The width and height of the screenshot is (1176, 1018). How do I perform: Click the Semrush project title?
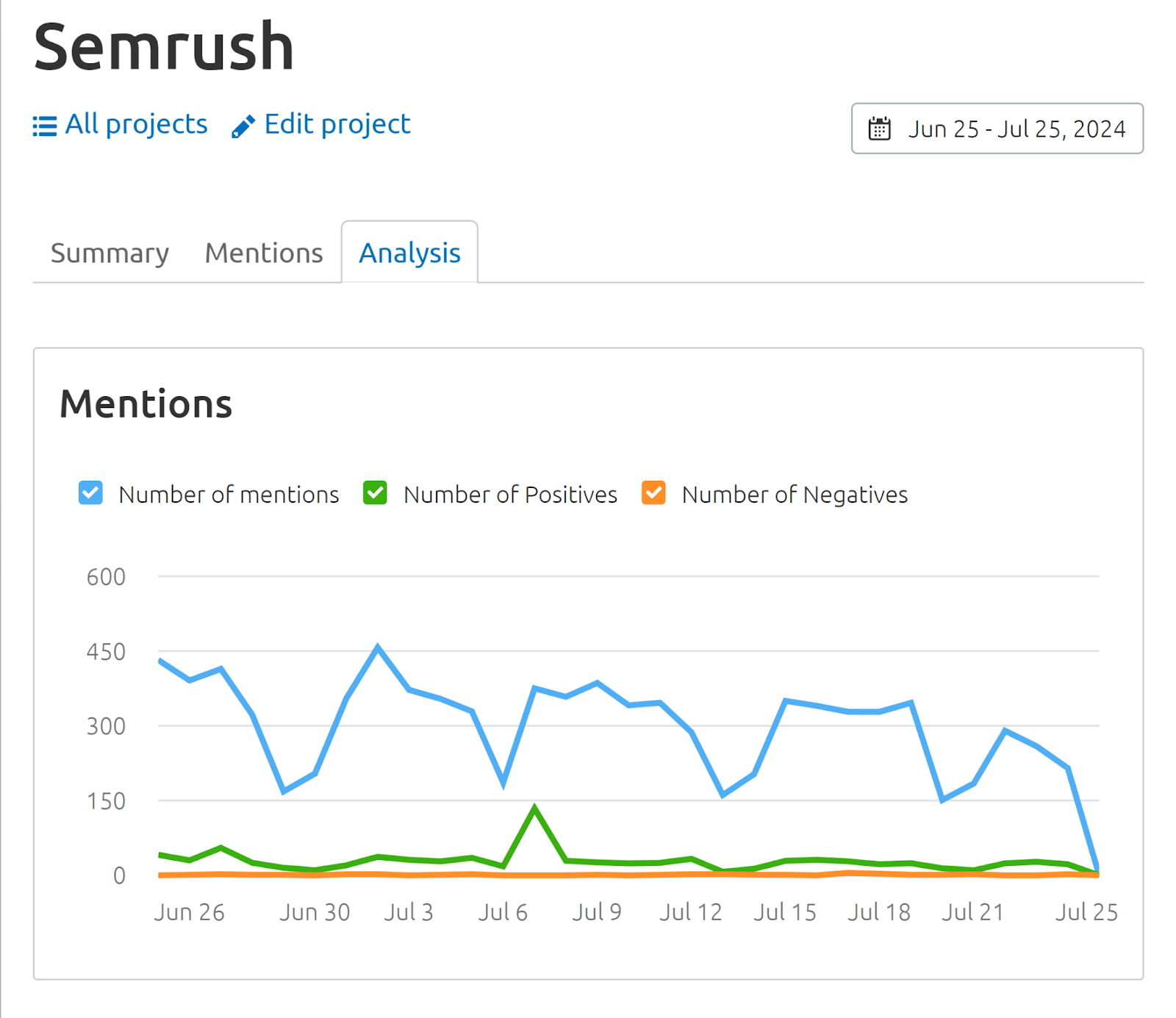[164, 47]
